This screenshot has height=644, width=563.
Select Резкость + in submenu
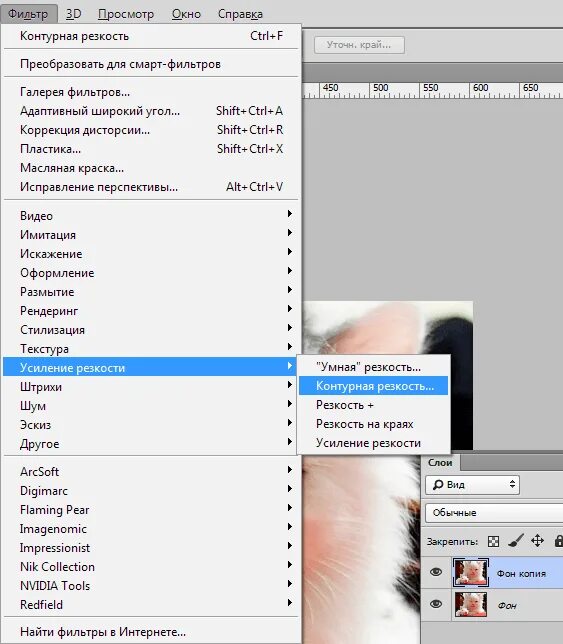point(373,405)
